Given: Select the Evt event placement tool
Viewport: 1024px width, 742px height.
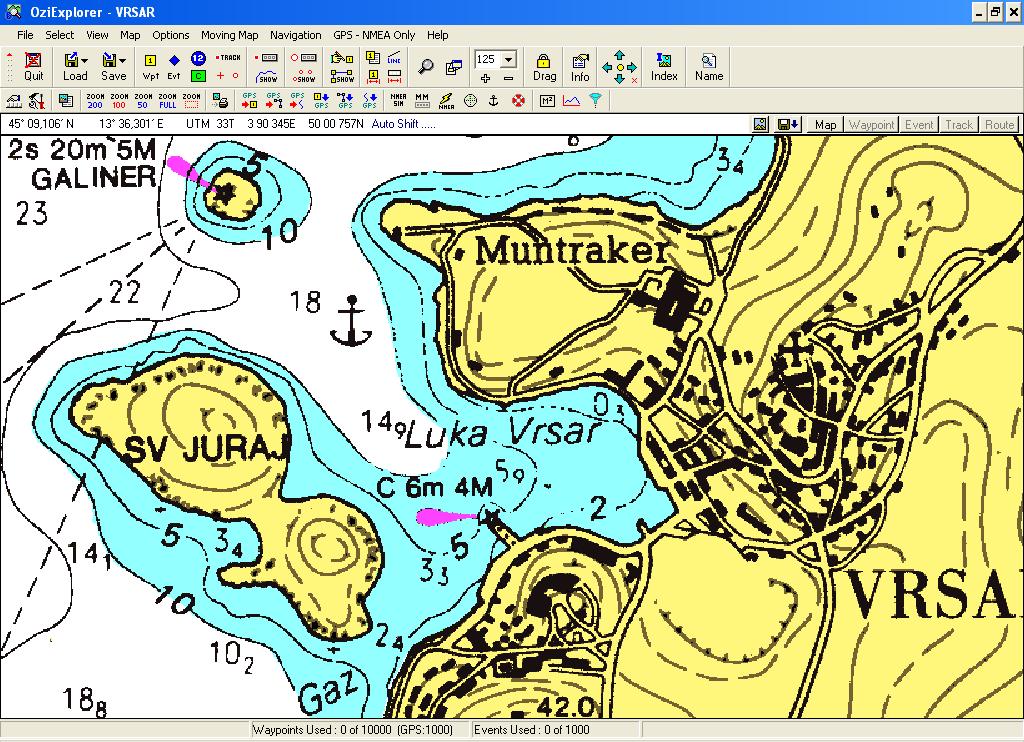Looking at the screenshot, I should click(174, 67).
